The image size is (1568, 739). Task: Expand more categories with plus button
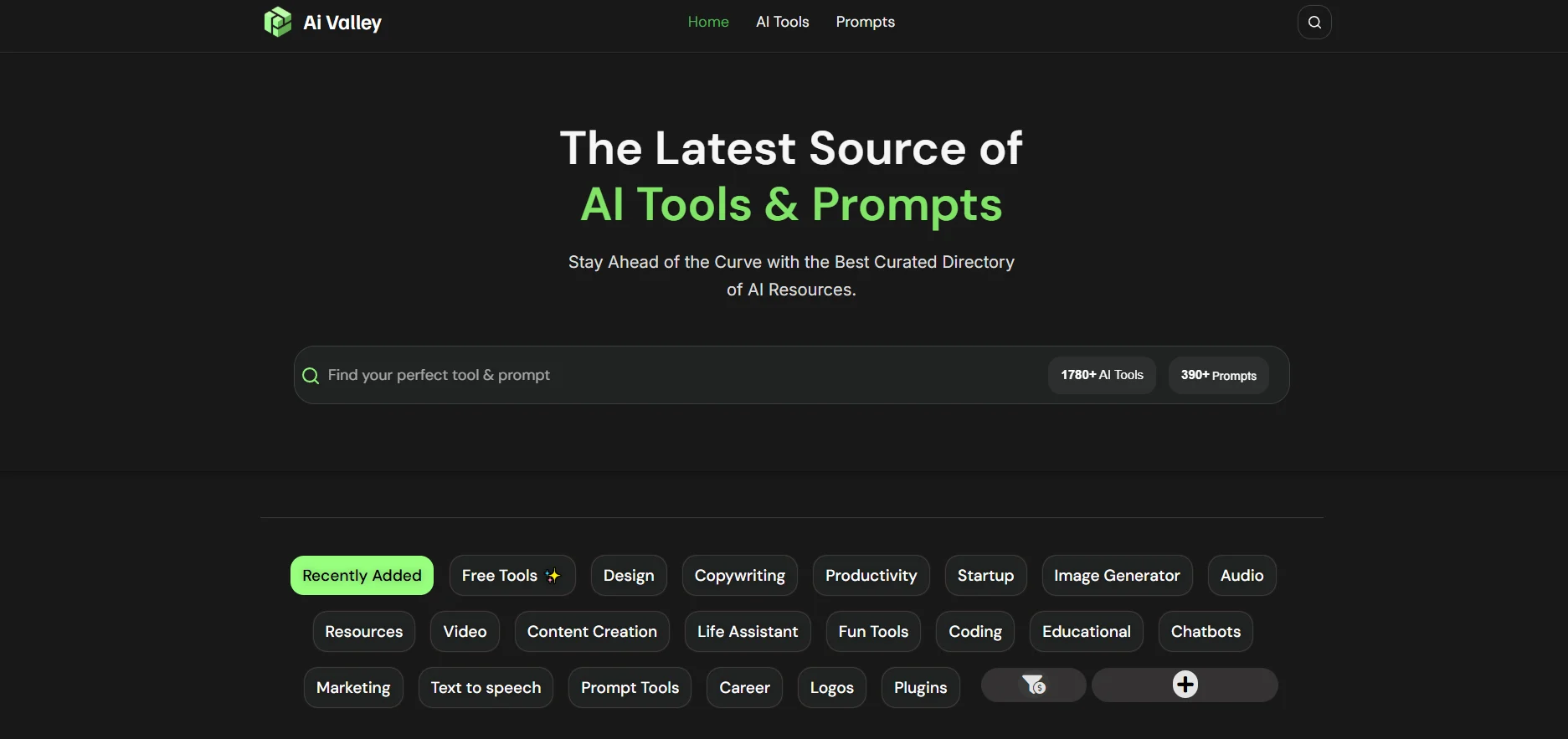point(1185,685)
